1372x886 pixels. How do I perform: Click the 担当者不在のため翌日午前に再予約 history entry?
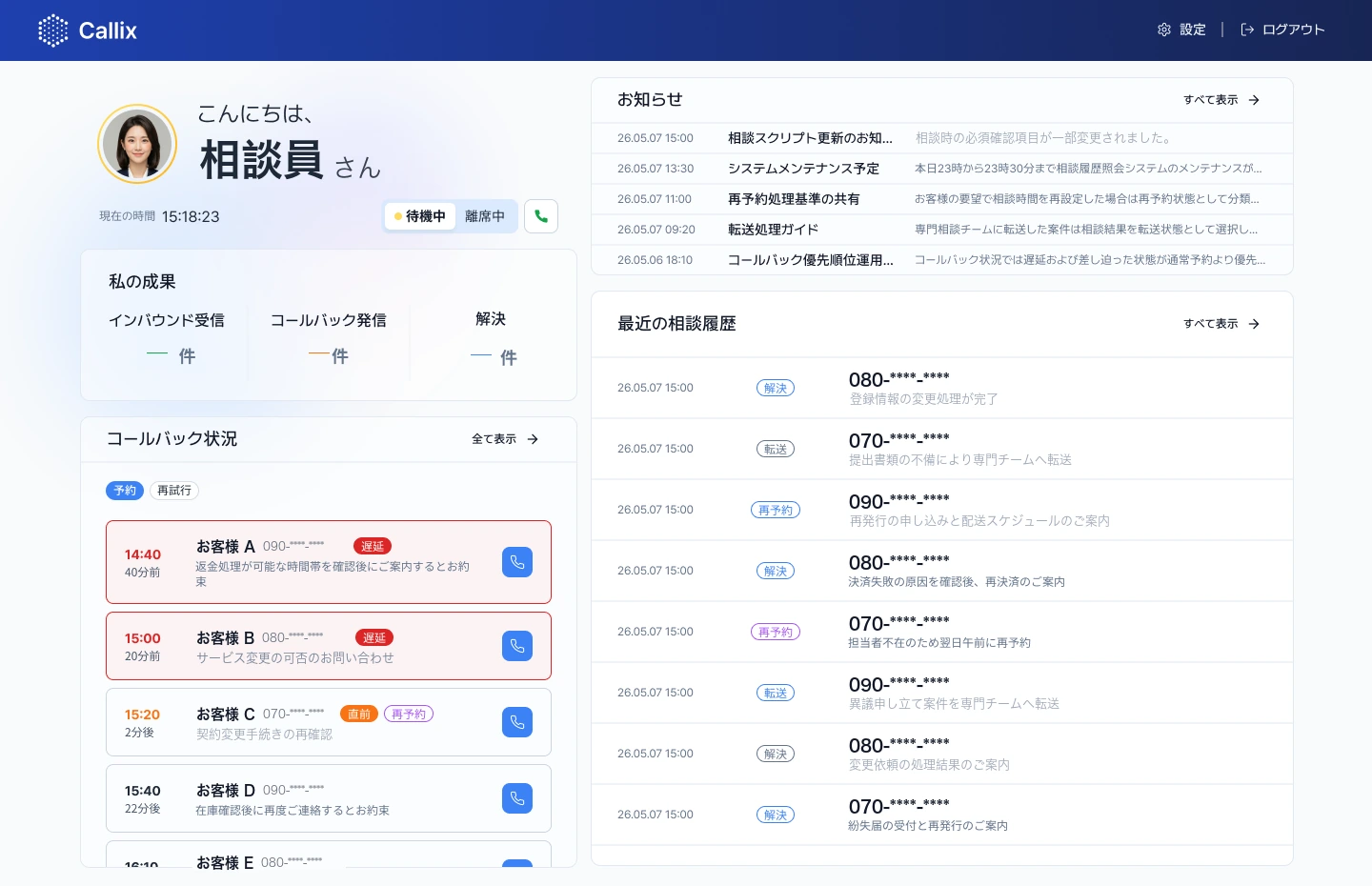(x=942, y=632)
